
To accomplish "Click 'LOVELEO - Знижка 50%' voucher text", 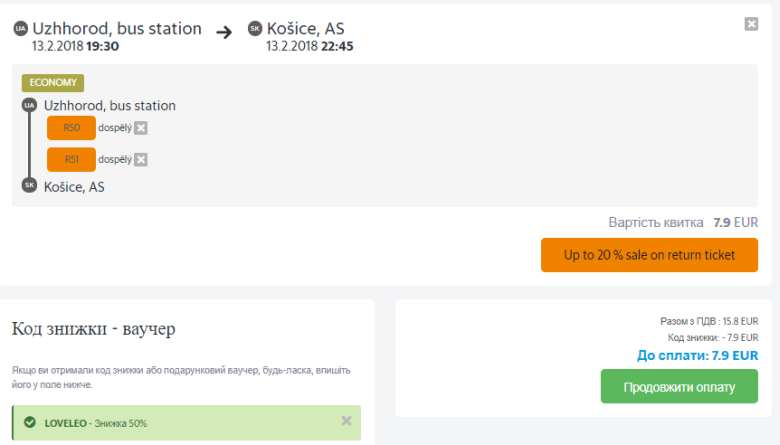I will [x=95, y=423].
